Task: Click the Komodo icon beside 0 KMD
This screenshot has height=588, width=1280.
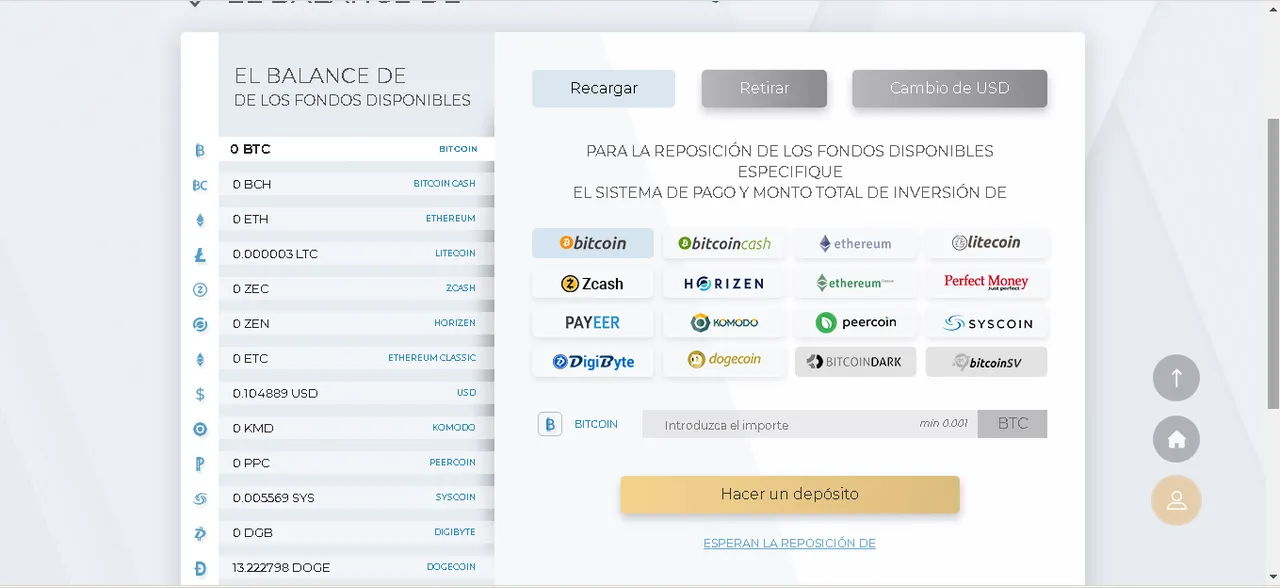Action: (200, 429)
